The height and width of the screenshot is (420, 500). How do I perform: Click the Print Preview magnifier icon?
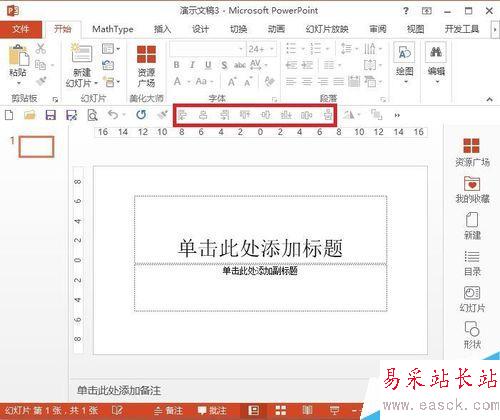coord(92,115)
